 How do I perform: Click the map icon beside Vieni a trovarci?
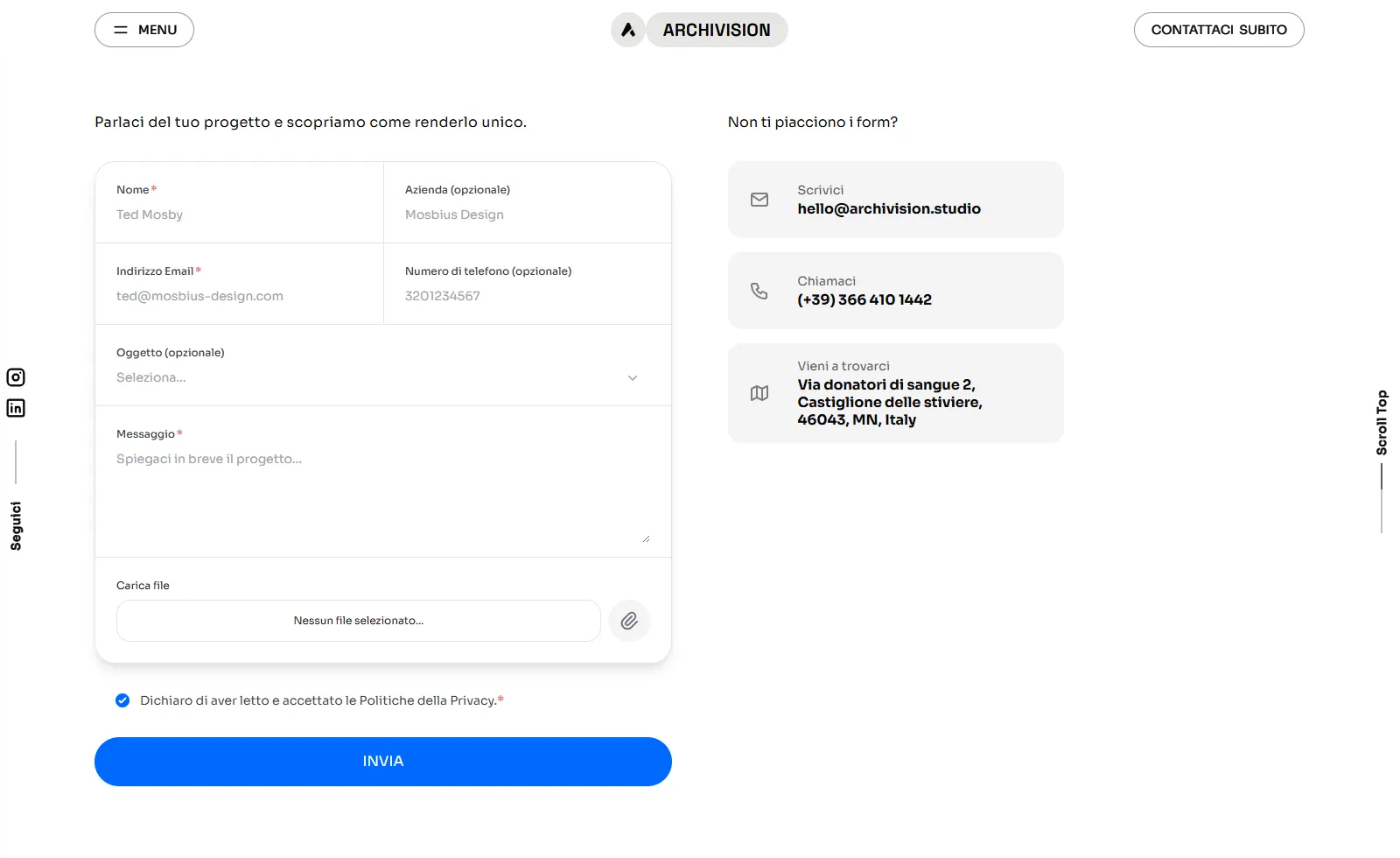759,393
